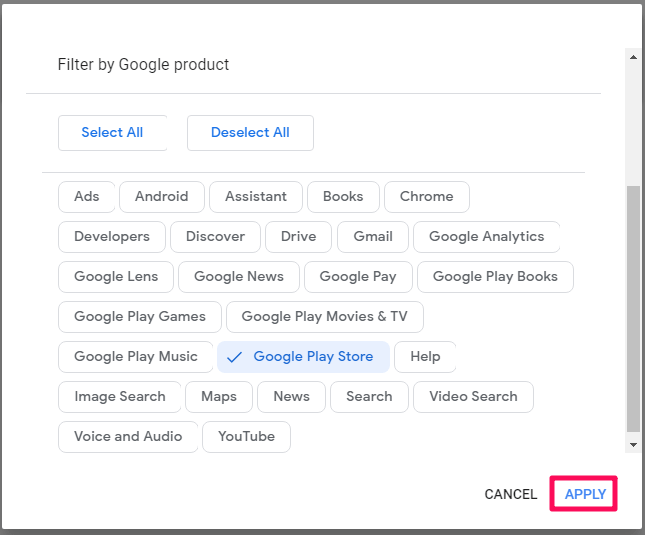The width and height of the screenshot is (645, 535).
Task: Toggle the standalone News chip
Action: 291,396
